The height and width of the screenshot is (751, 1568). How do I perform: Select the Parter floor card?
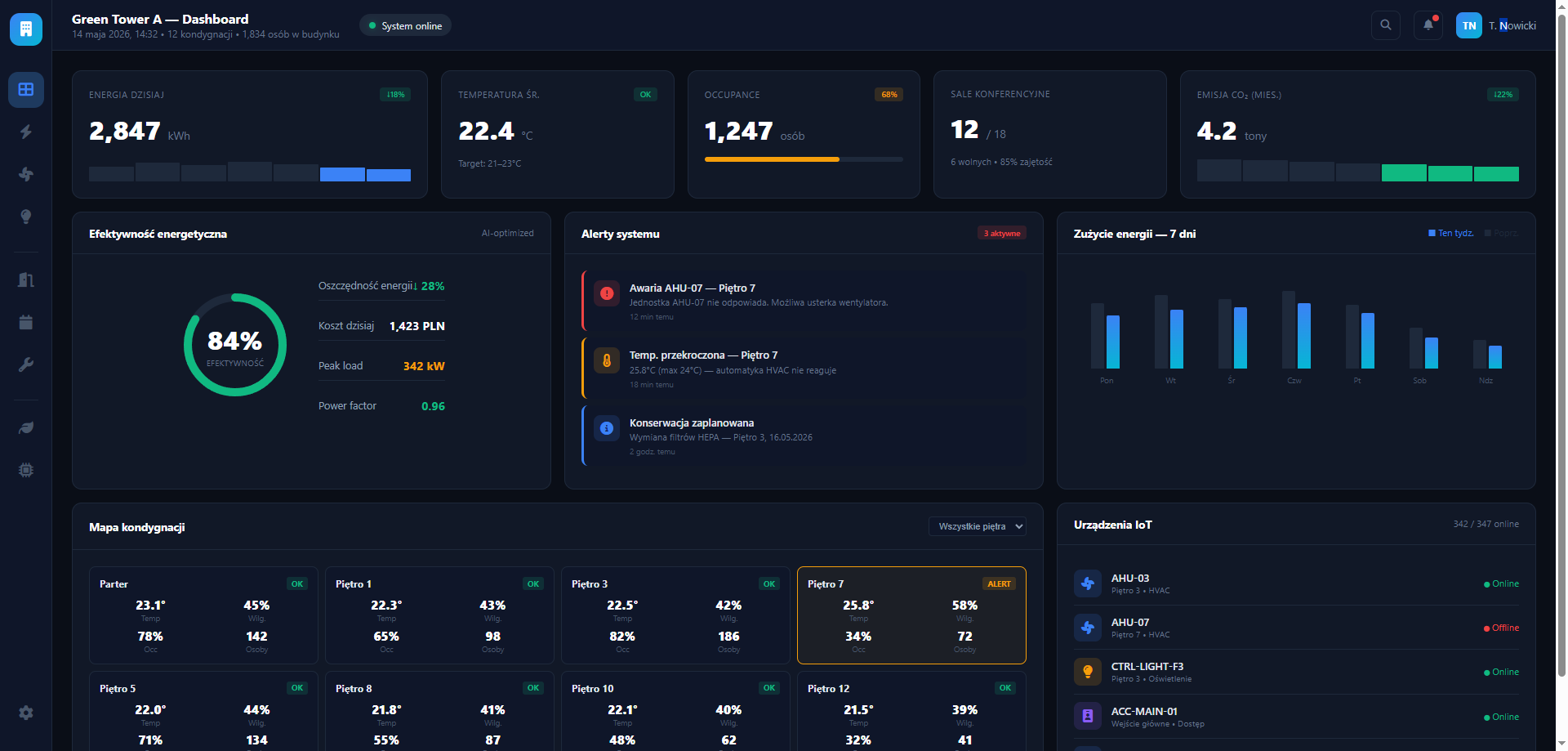203,615
